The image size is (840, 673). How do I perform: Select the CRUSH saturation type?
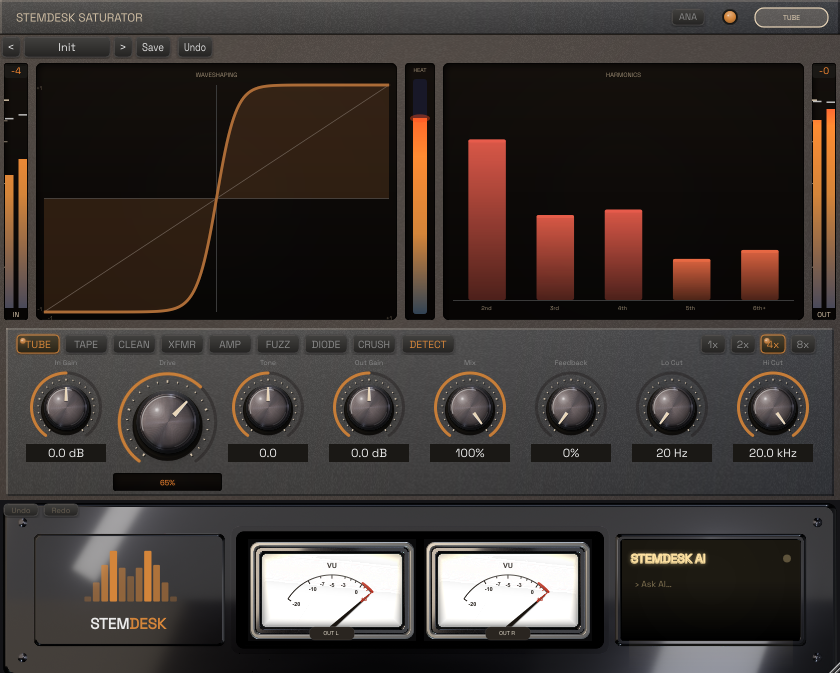click(x=374, y=344)
